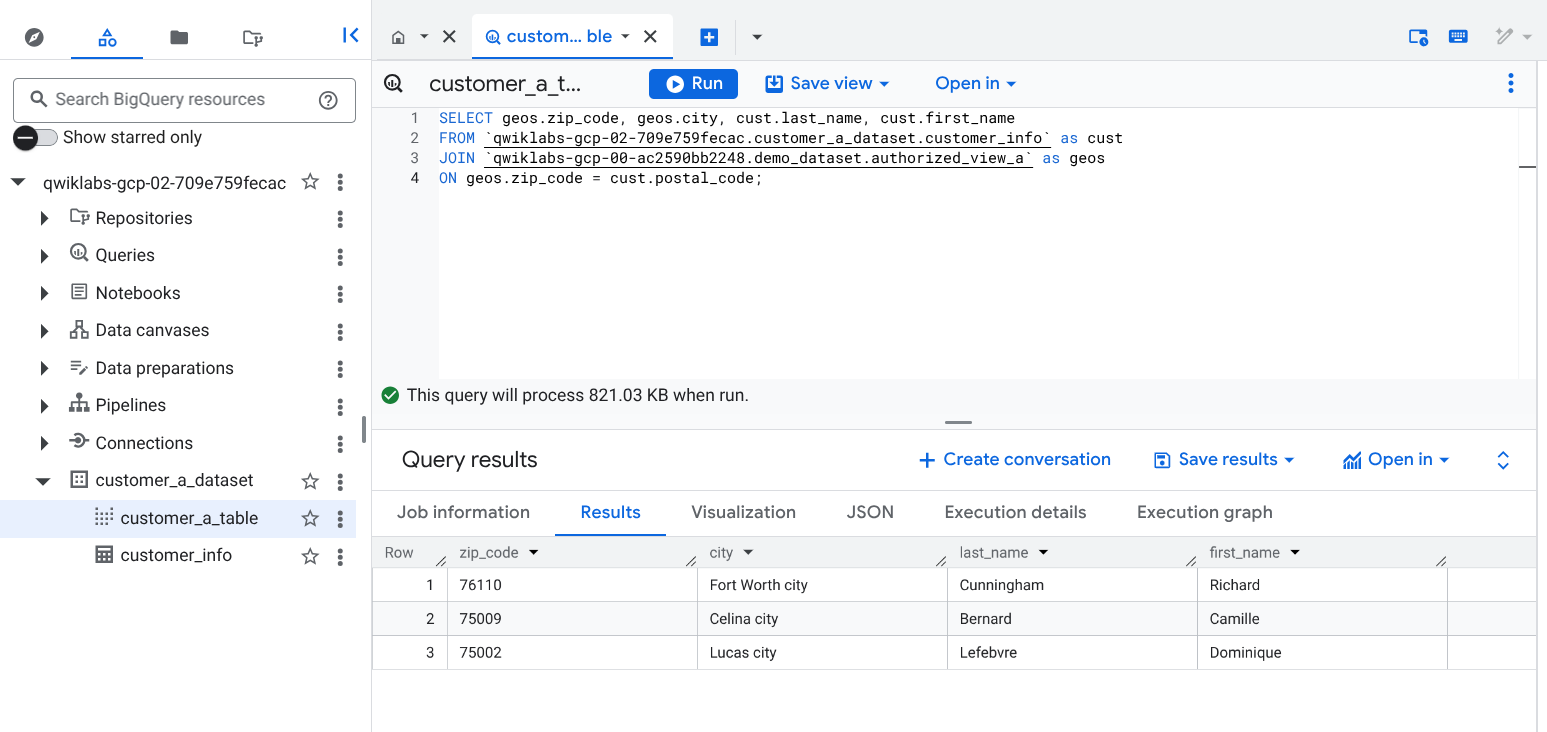Open query editor more options menu
The width and height of the screenshot is (1547, 732).
tap(1510, 84)
